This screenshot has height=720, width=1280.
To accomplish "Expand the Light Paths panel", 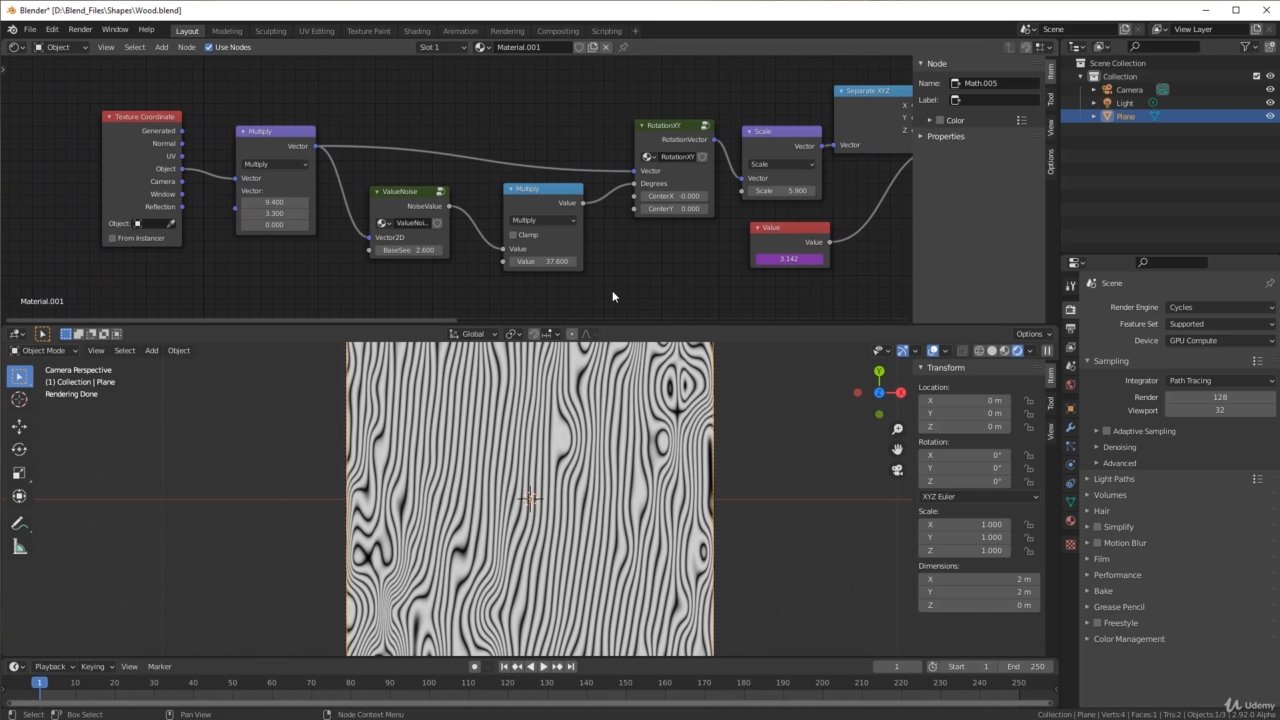I will (1113, 479).
